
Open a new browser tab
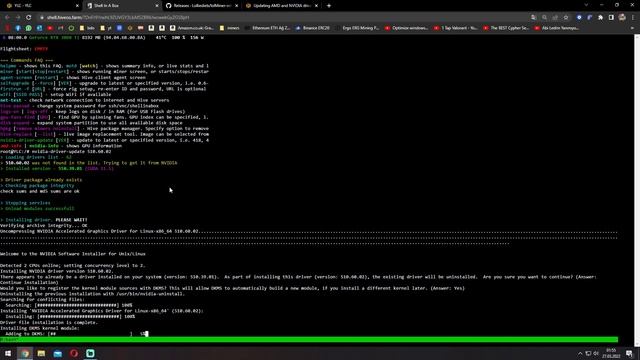pos(329,6)
